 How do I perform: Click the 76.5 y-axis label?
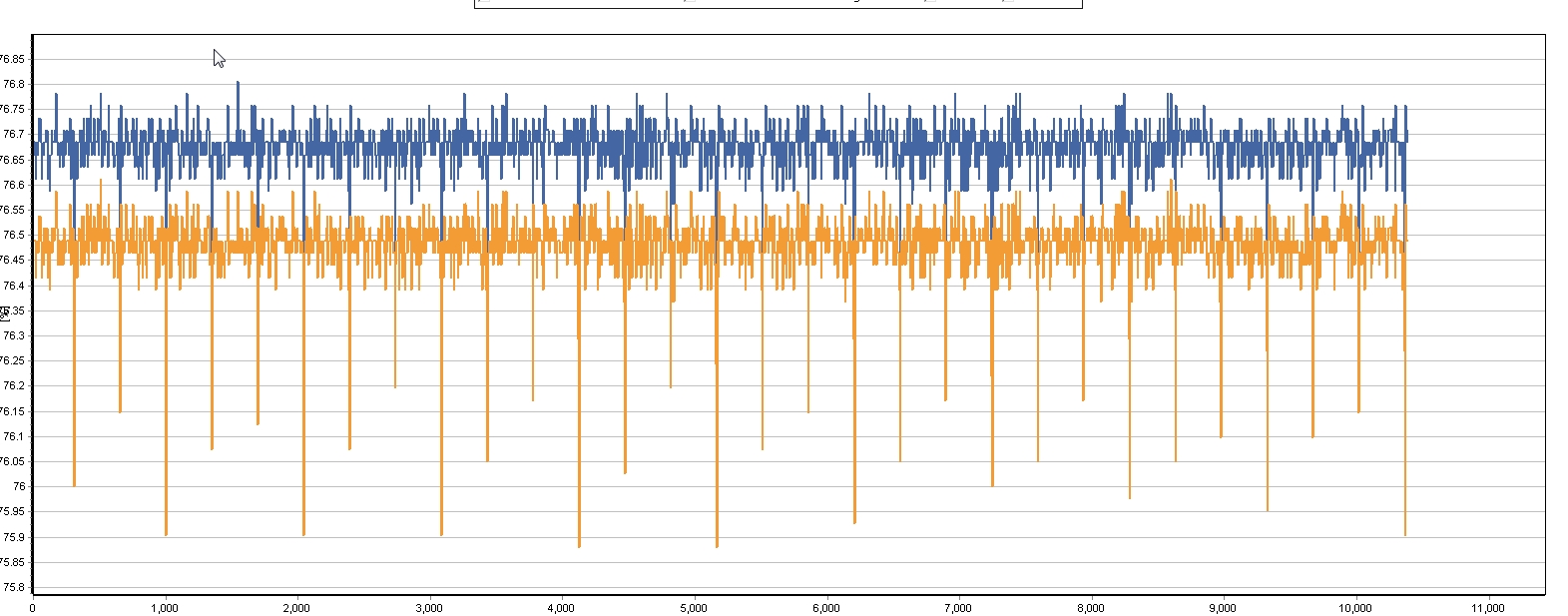[13, 236]
